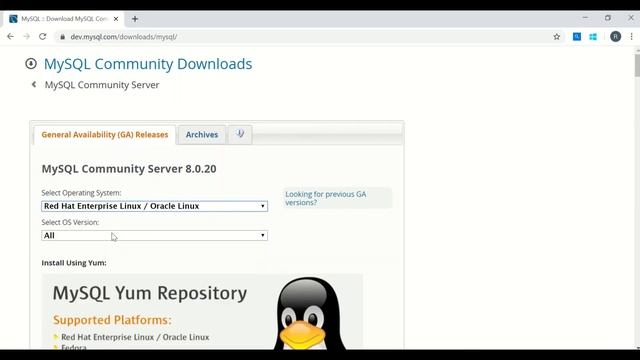This screenshot has width=640, height=360.
Task: Open the development releases tab icon
Action: coord(240,134)
